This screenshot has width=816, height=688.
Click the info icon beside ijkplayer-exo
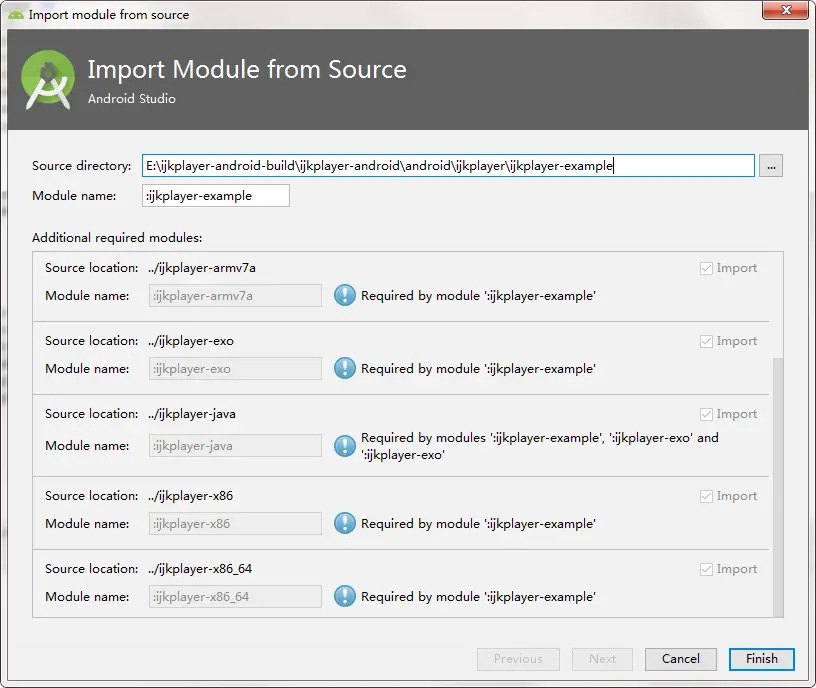(x=345, y=369)
